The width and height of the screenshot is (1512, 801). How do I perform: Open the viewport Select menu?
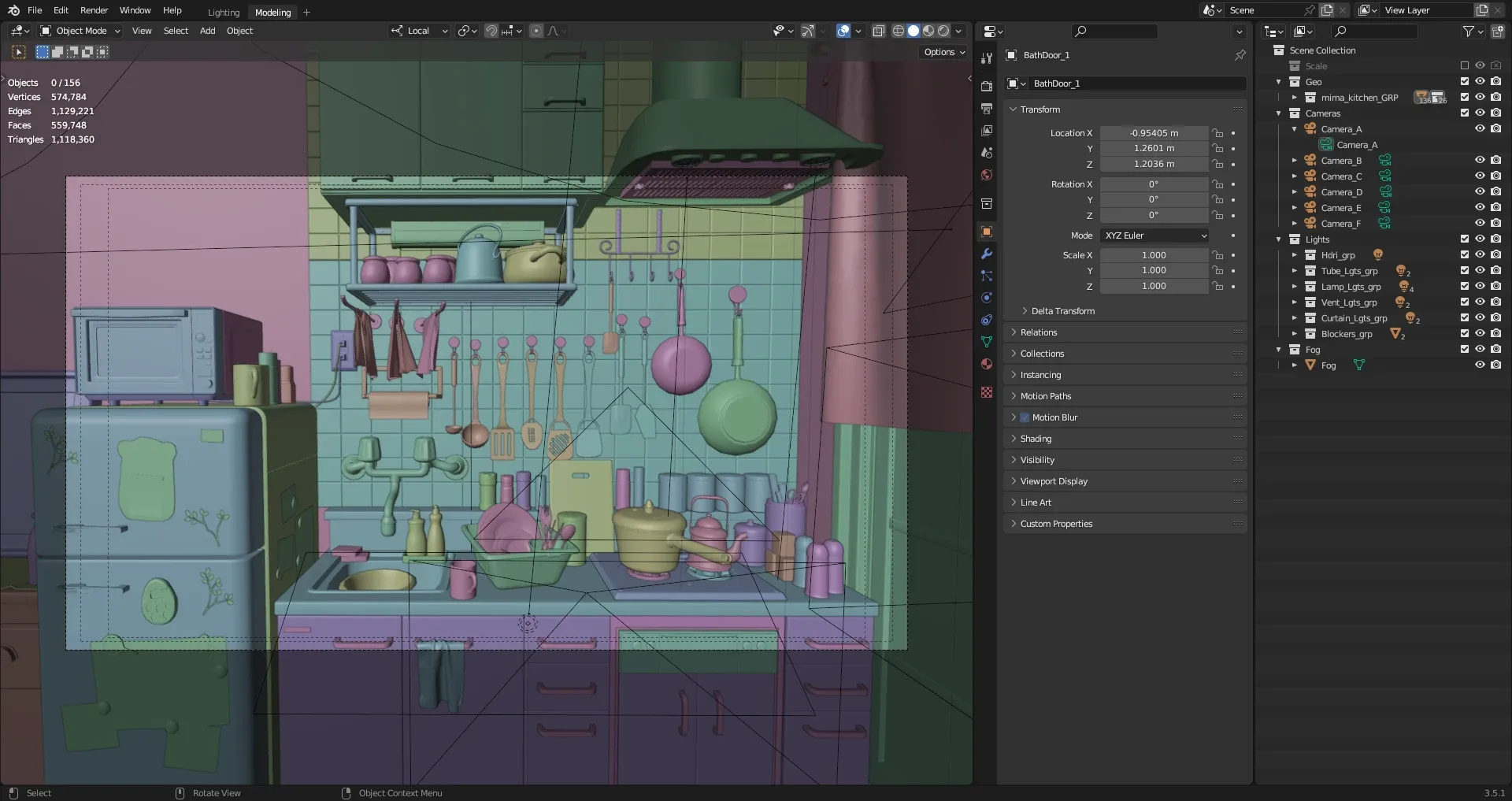coord(176,31)
